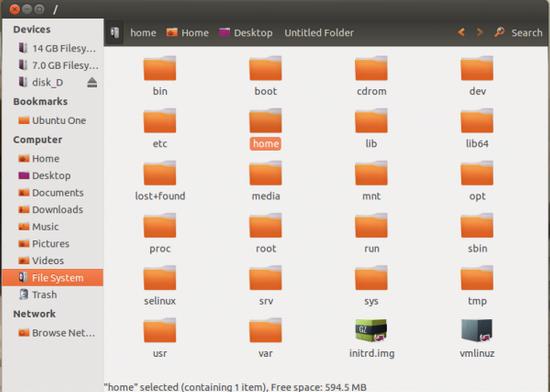Open the boot folder icon
The height and width of the screenshot is (392, 550).
266,68
